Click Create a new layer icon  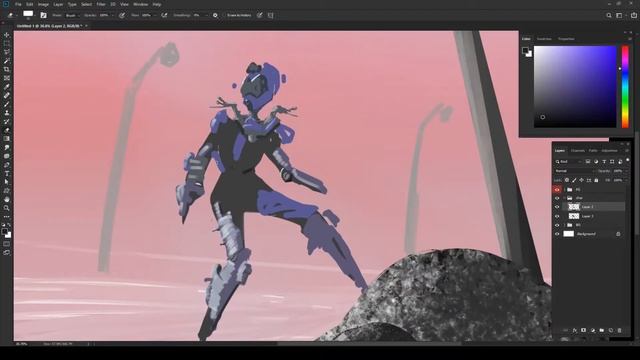click(x=611, y=330)
